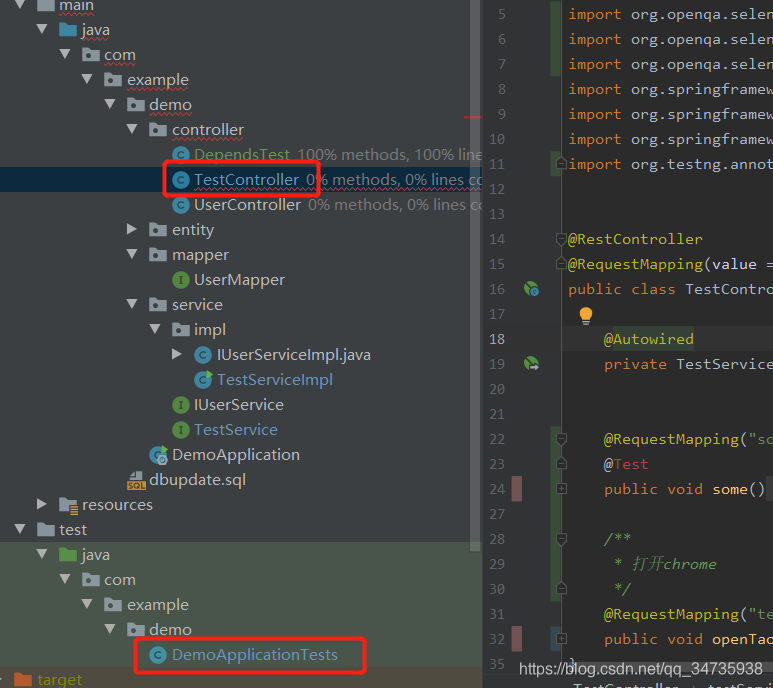
Task: Toggle fold marker at line 22
Action: click(x=561, y=438)
